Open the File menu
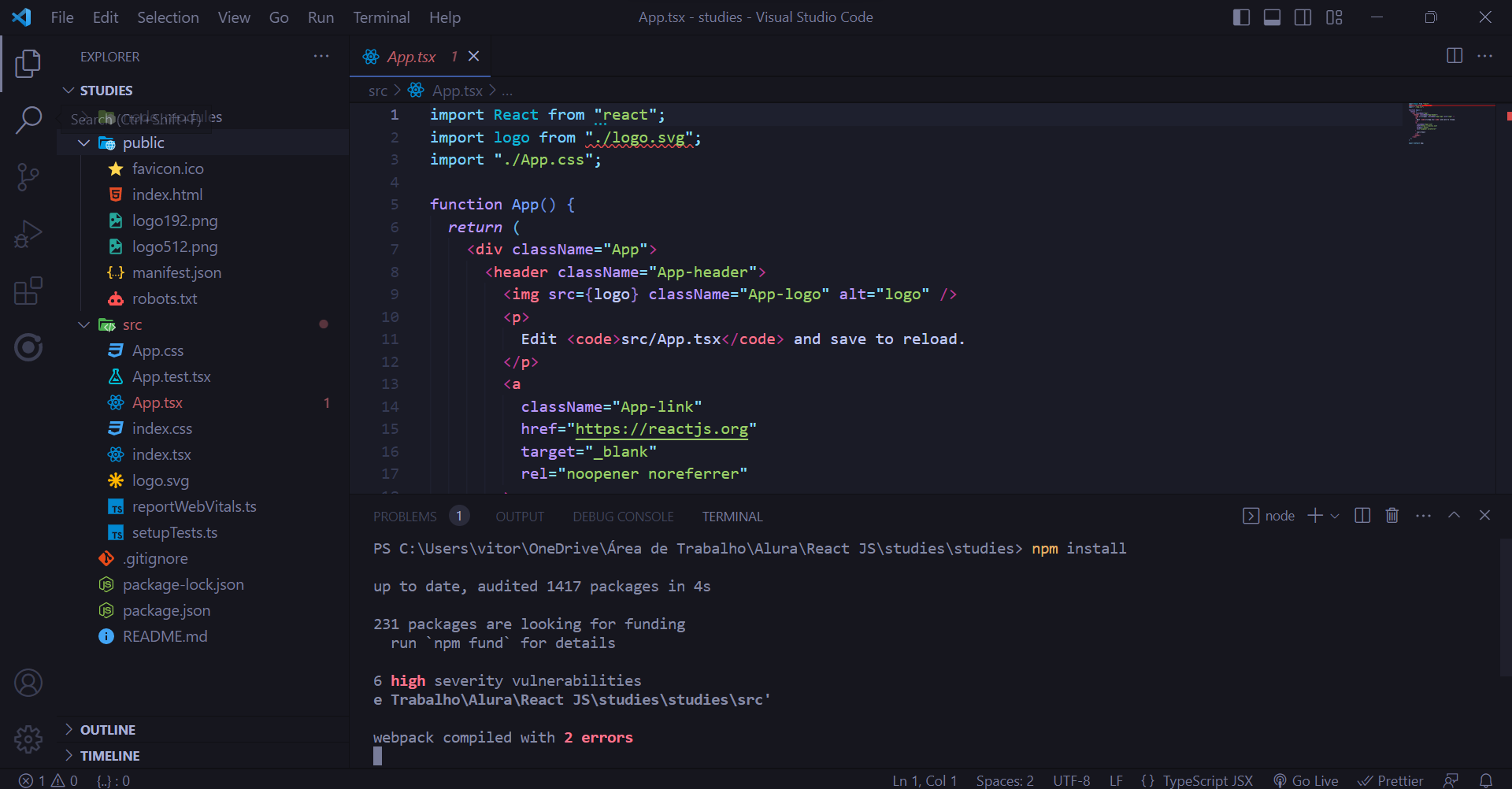Viewport: 1512px width, 789px height. [x=62, y=17]
